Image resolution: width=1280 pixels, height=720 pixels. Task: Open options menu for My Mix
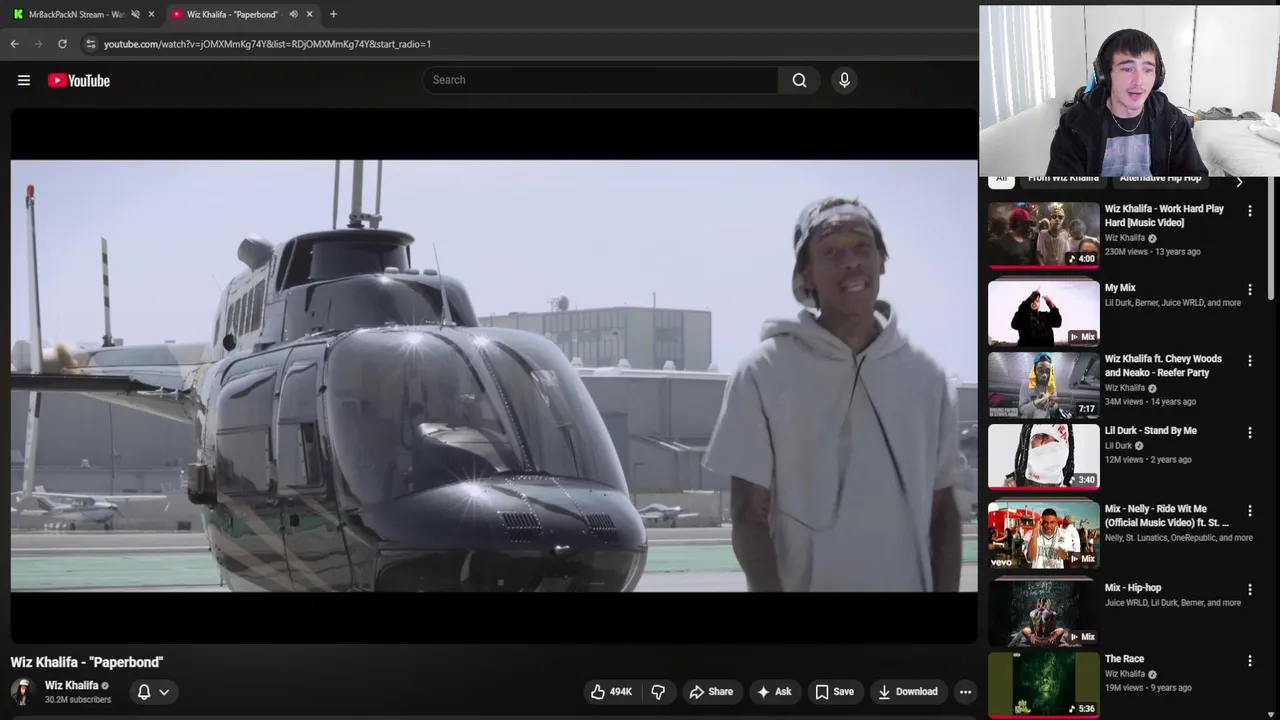point(1249,289)
